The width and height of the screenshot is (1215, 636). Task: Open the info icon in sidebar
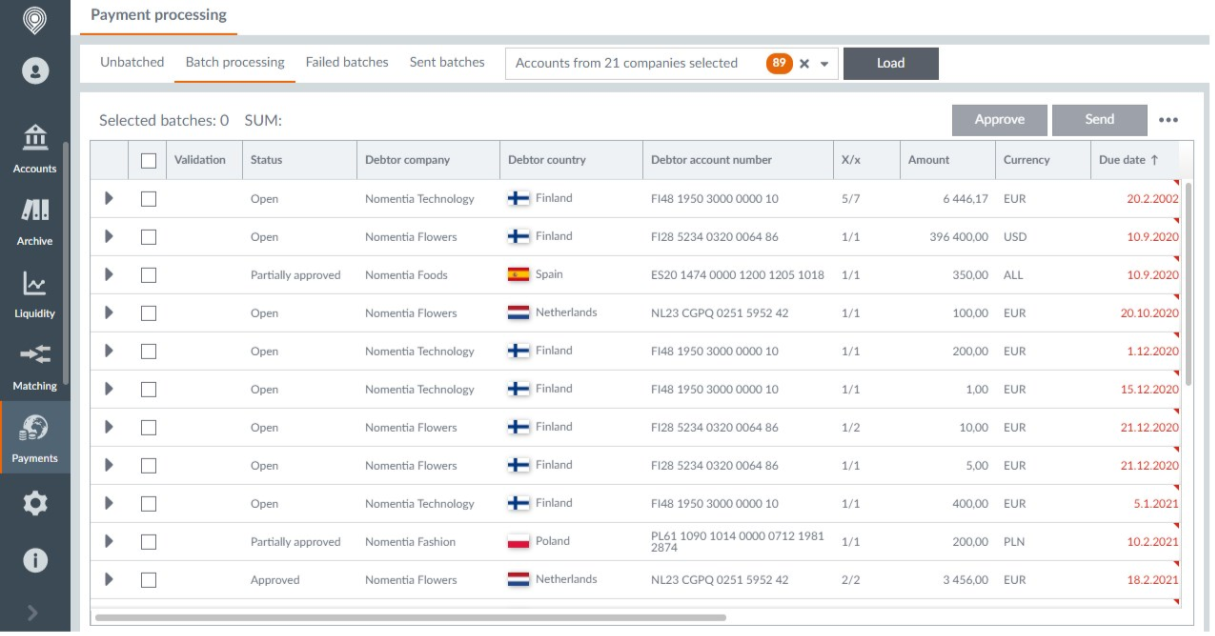(35, 561)
